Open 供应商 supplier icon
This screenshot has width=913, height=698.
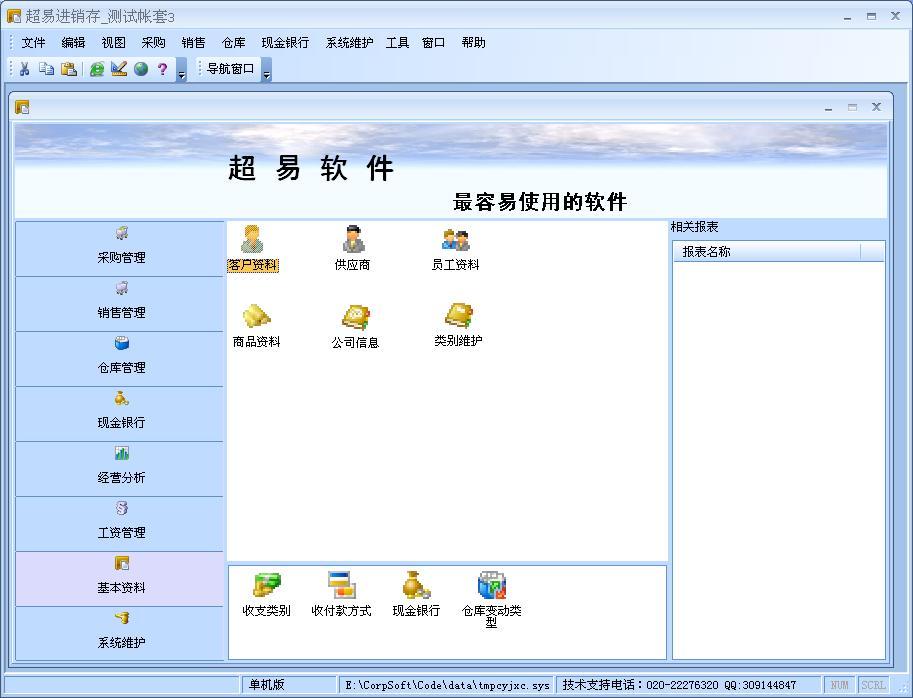tap(352, 249)
